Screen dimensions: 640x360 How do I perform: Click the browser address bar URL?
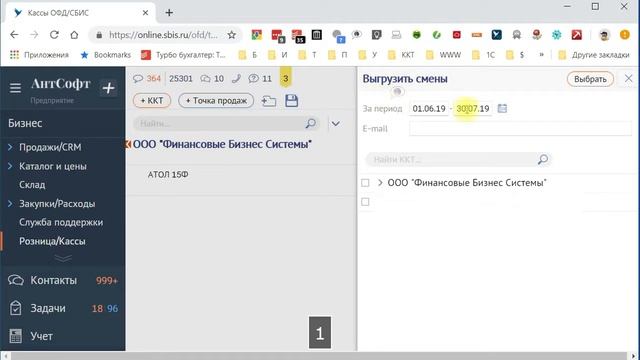click(163, 35)
